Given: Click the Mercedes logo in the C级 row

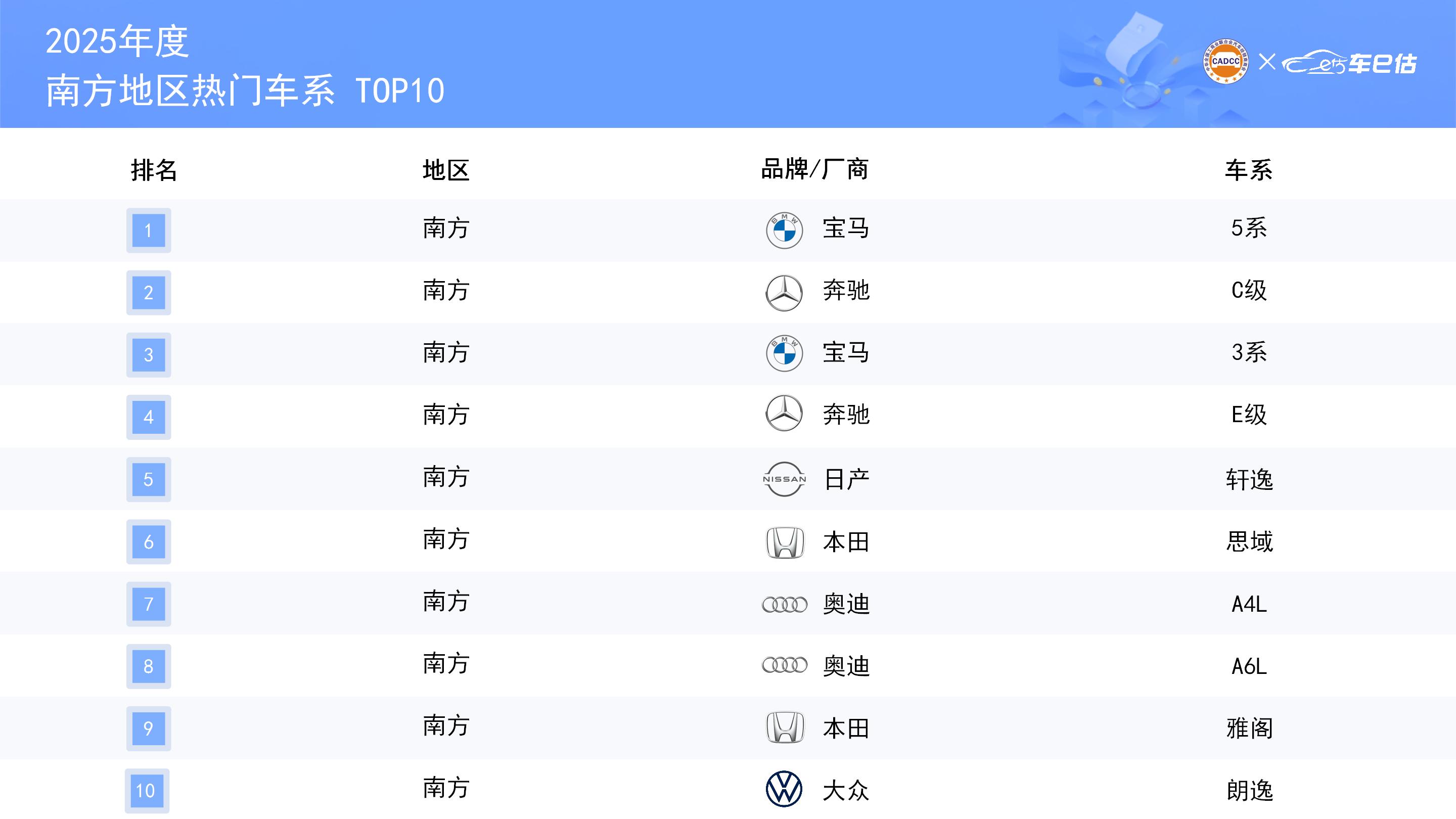Looking at the screenshot, I should click(x=784, y=293).
